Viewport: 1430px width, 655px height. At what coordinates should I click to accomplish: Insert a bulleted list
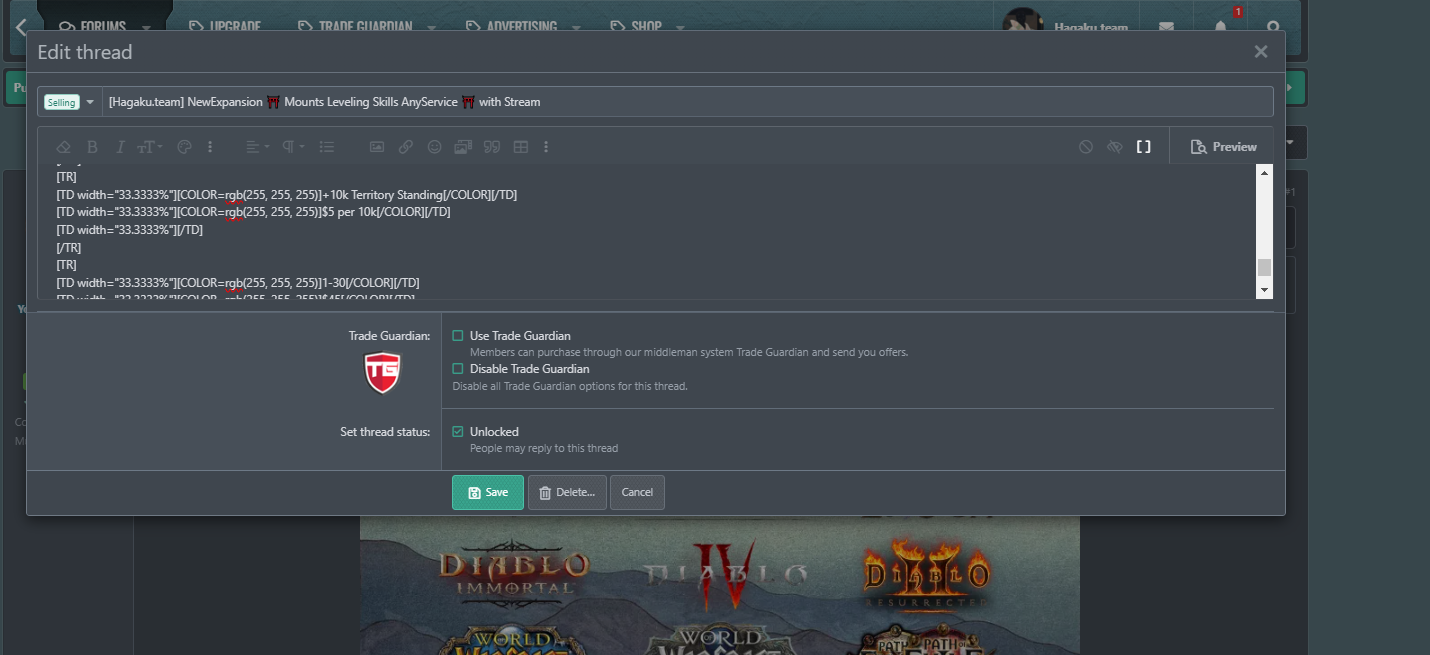pyautogui.click(x=327, y=147)
